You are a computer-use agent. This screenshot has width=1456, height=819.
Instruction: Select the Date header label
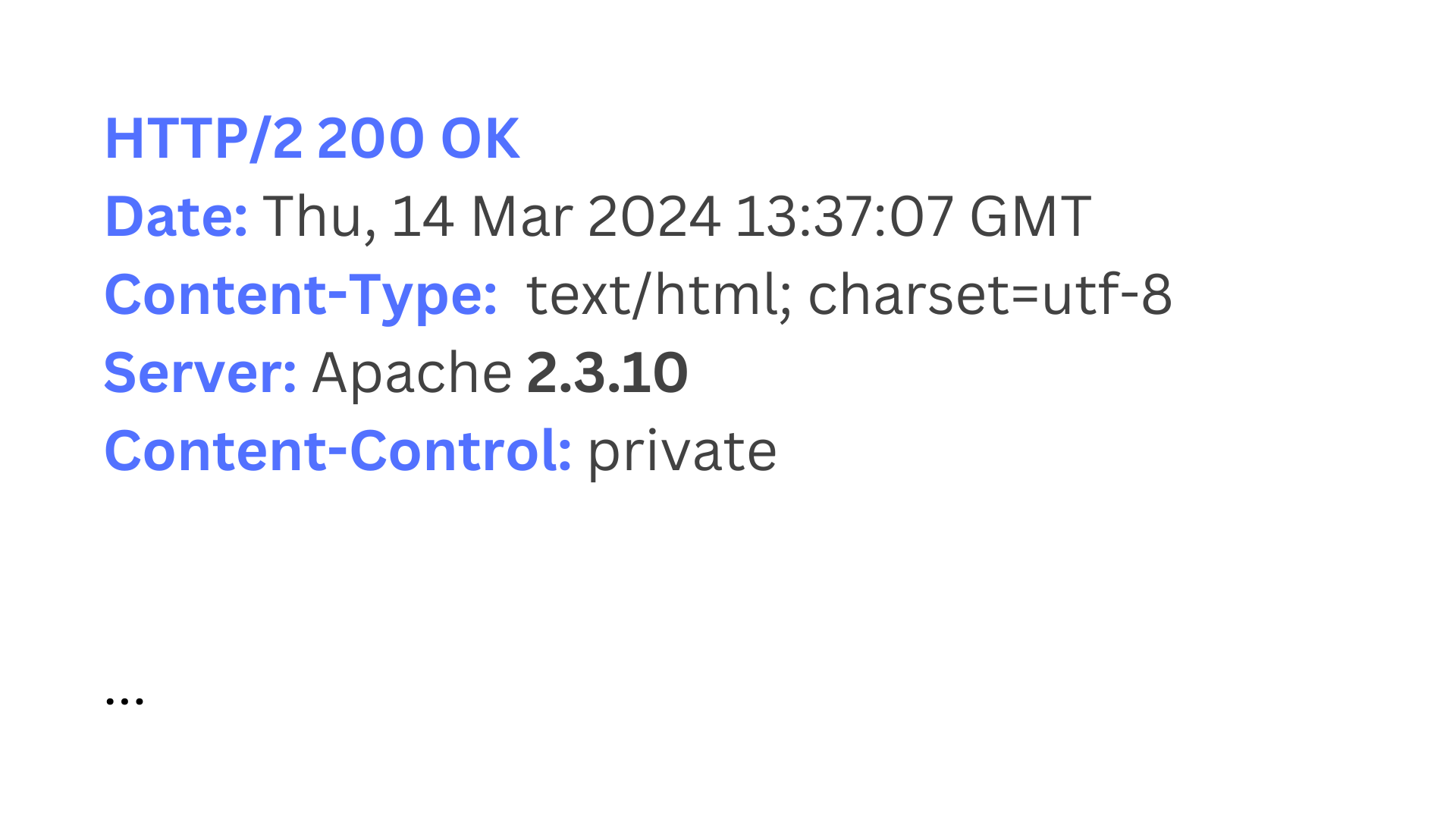(x=176, y=217)
